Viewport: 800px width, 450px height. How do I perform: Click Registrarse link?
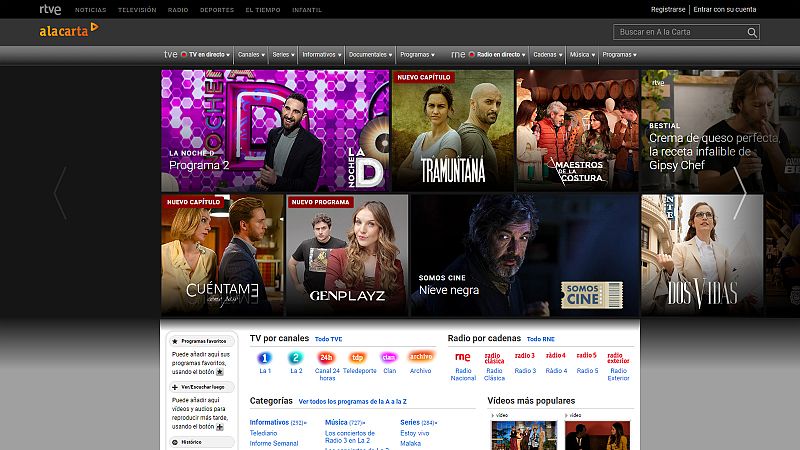668,10
